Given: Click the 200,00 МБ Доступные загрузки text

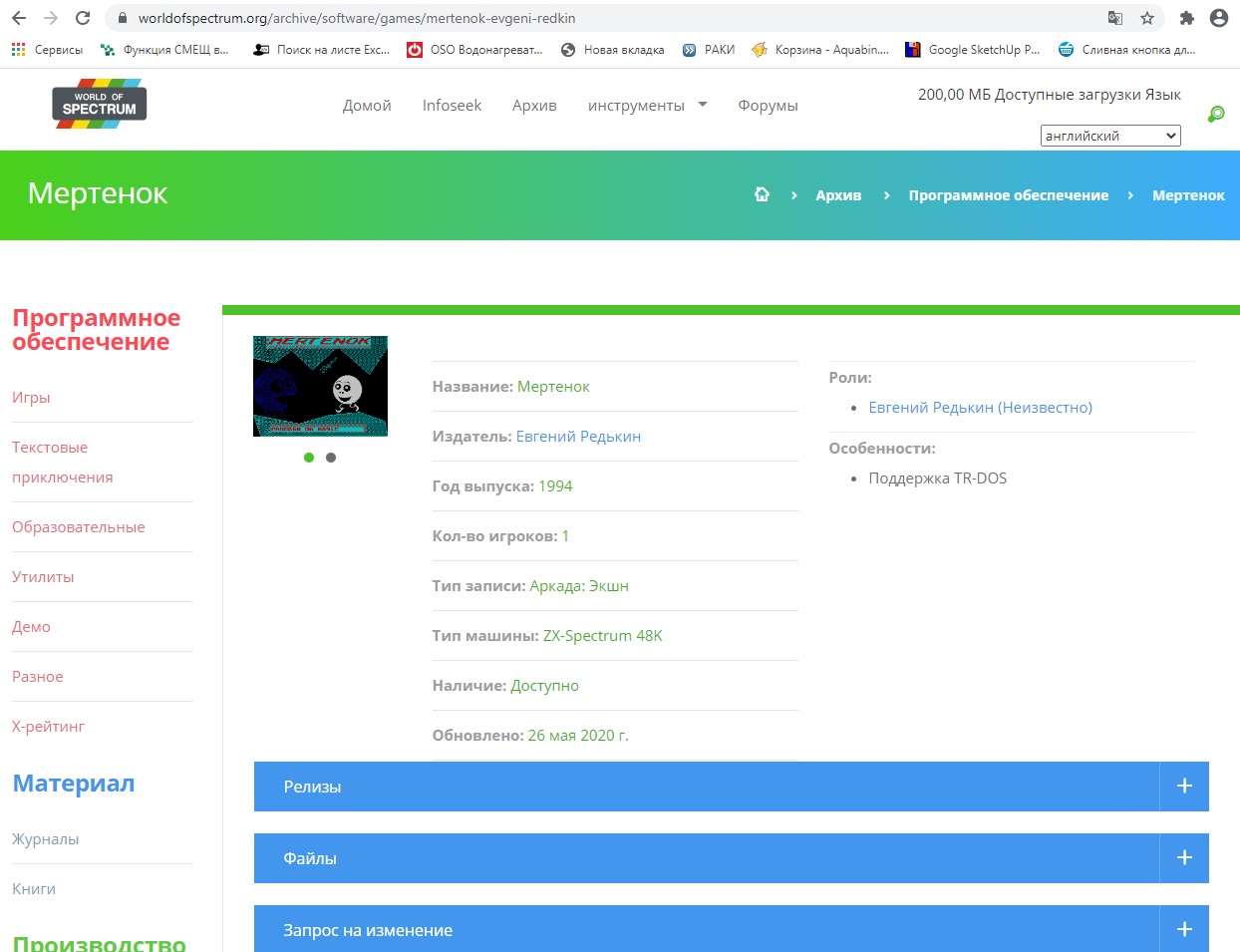Looking at the screenshot, I should click(x=1029, y=95).
